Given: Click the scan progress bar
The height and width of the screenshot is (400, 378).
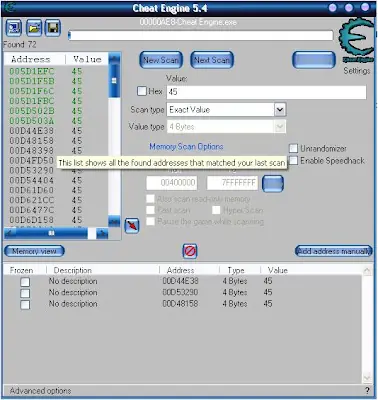Looking at the screenshot, I should tap(201, 36).
